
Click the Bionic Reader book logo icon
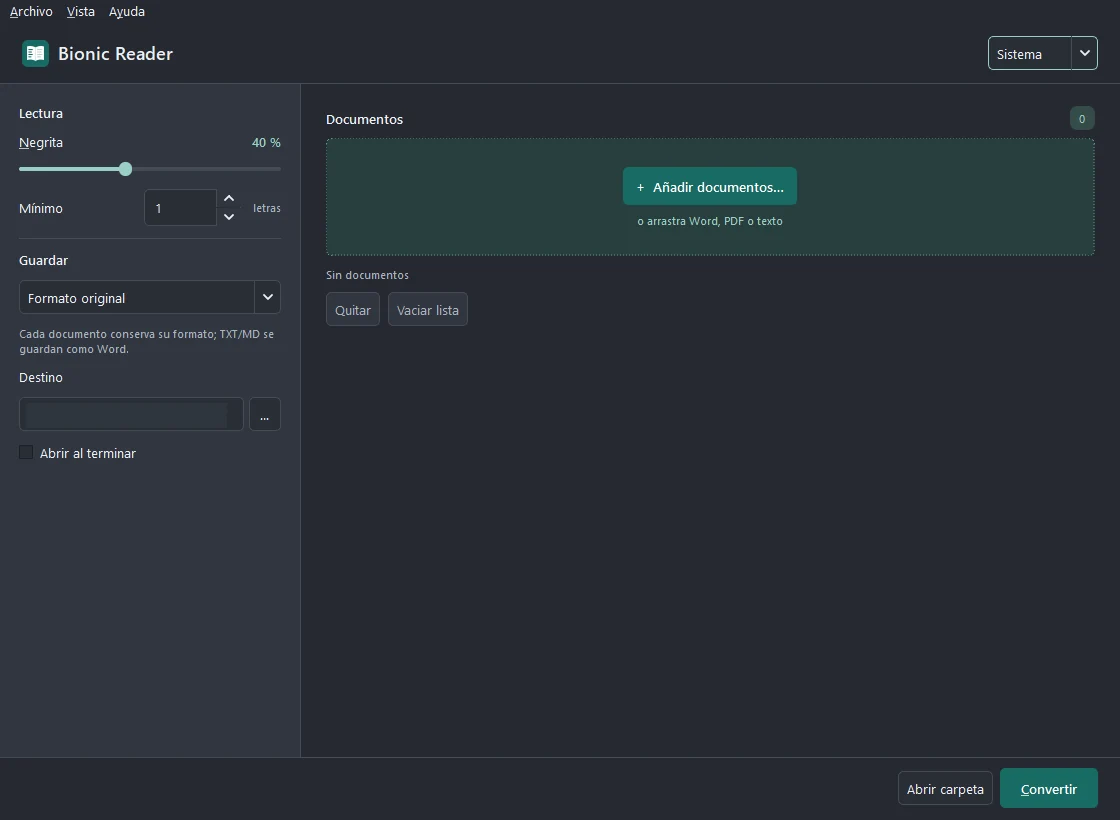[x=35, y=54]
